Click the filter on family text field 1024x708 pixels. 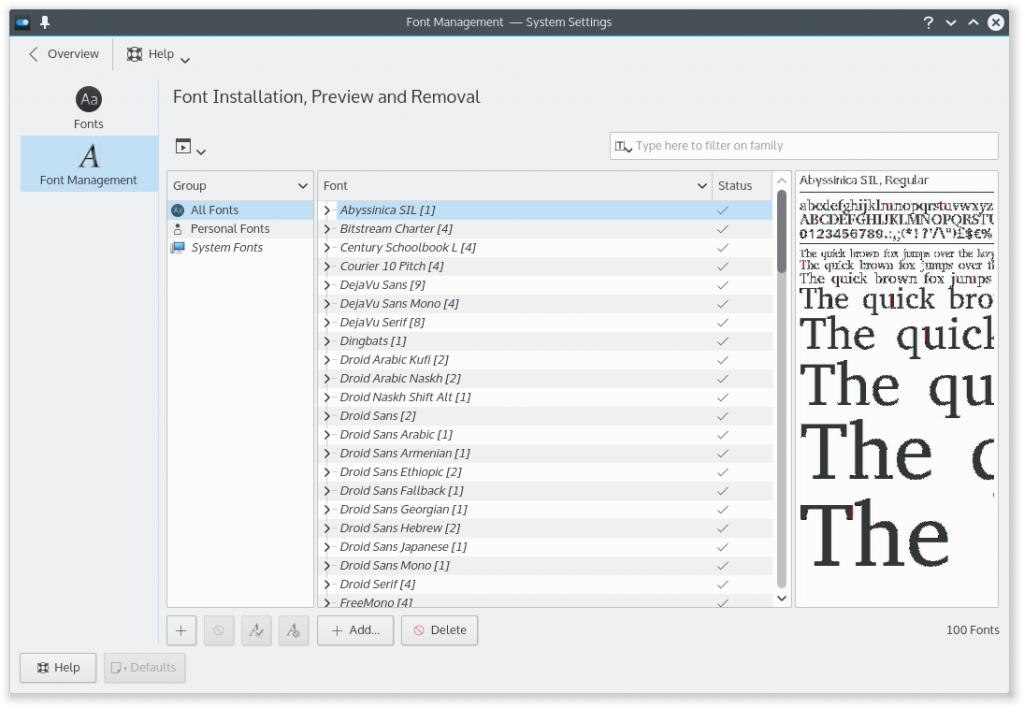(x=810, y=146)
